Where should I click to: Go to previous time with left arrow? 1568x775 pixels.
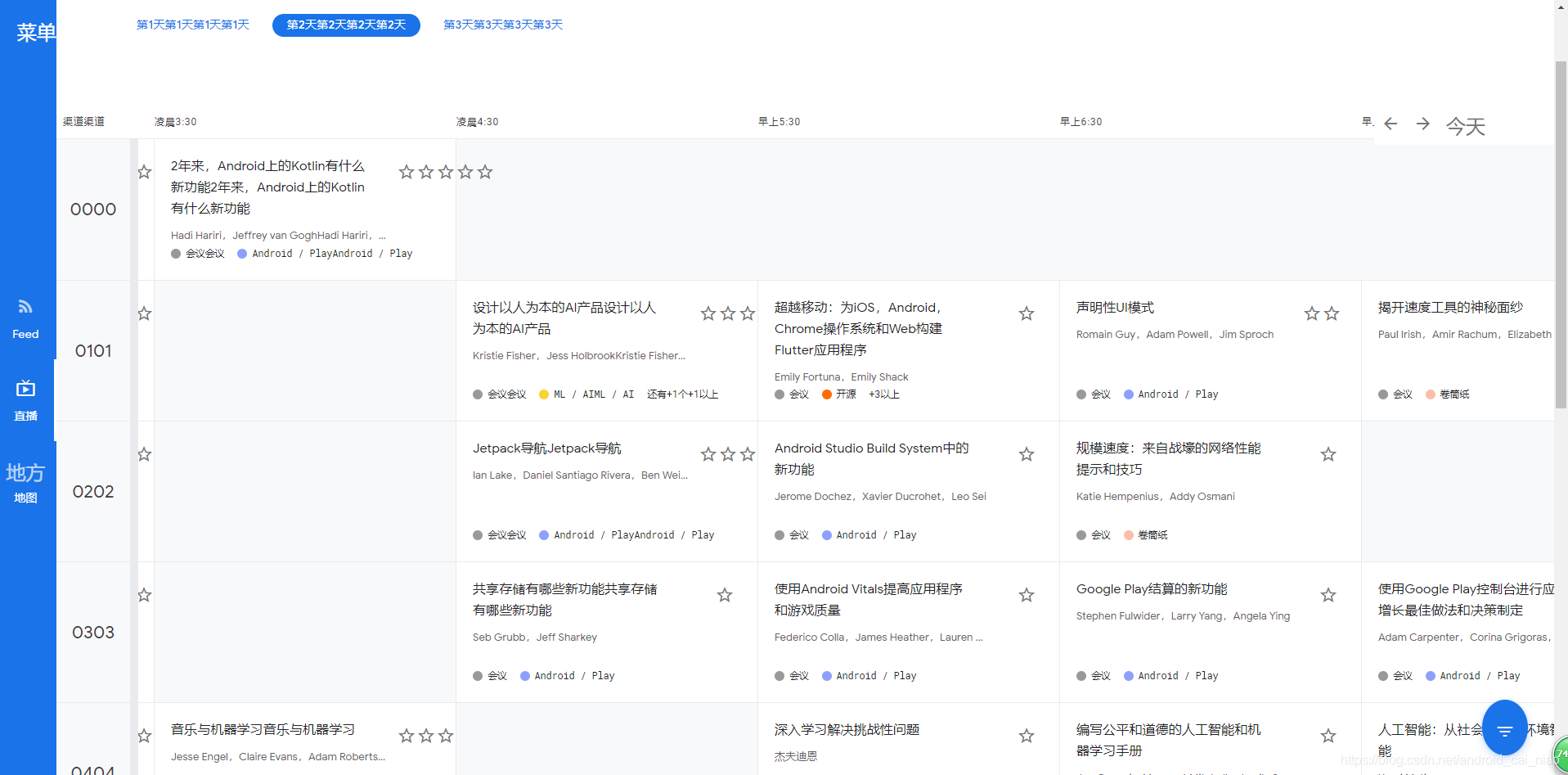pos(1391,124)
